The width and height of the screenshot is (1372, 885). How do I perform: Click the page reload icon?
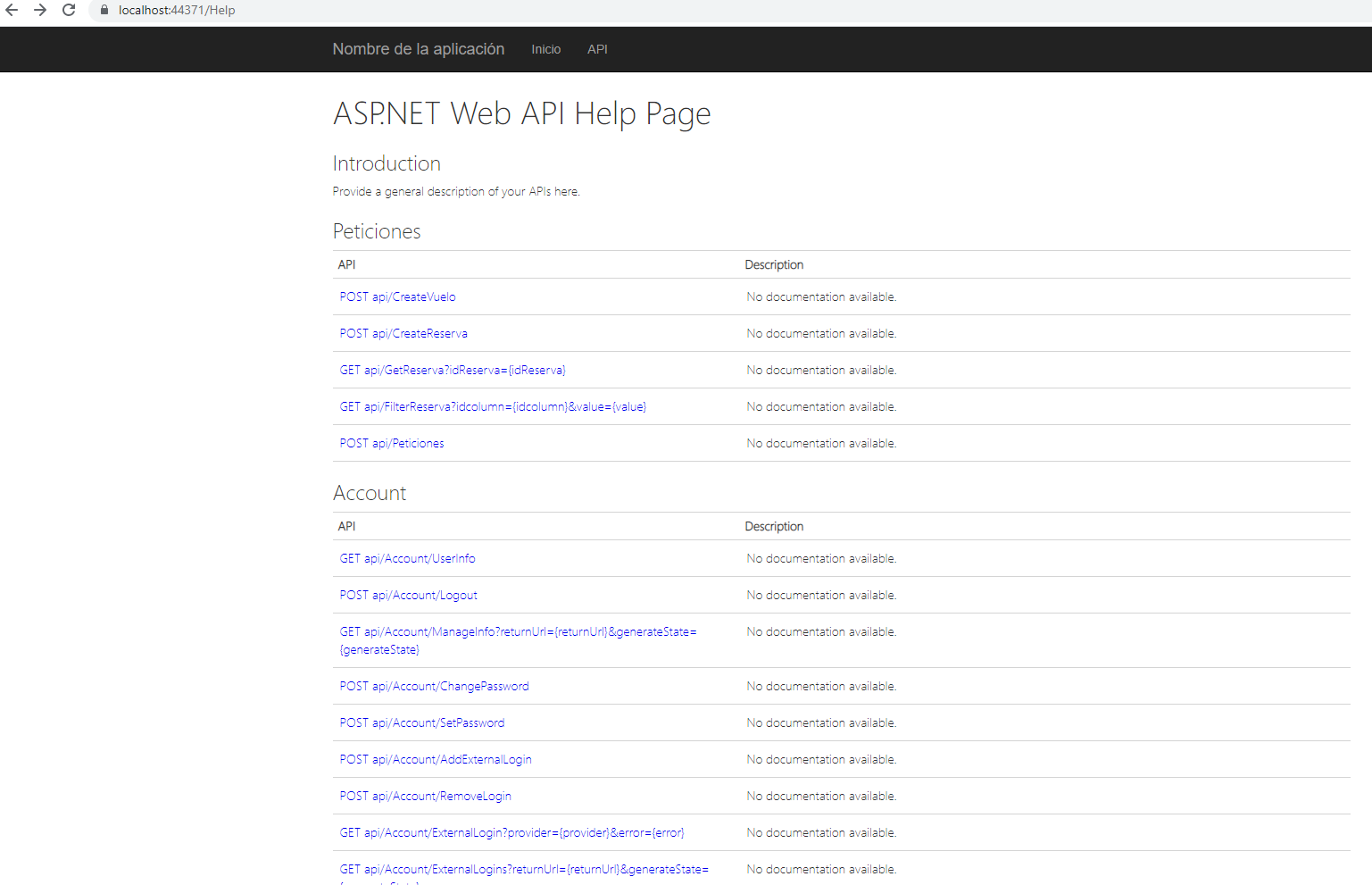69,10
